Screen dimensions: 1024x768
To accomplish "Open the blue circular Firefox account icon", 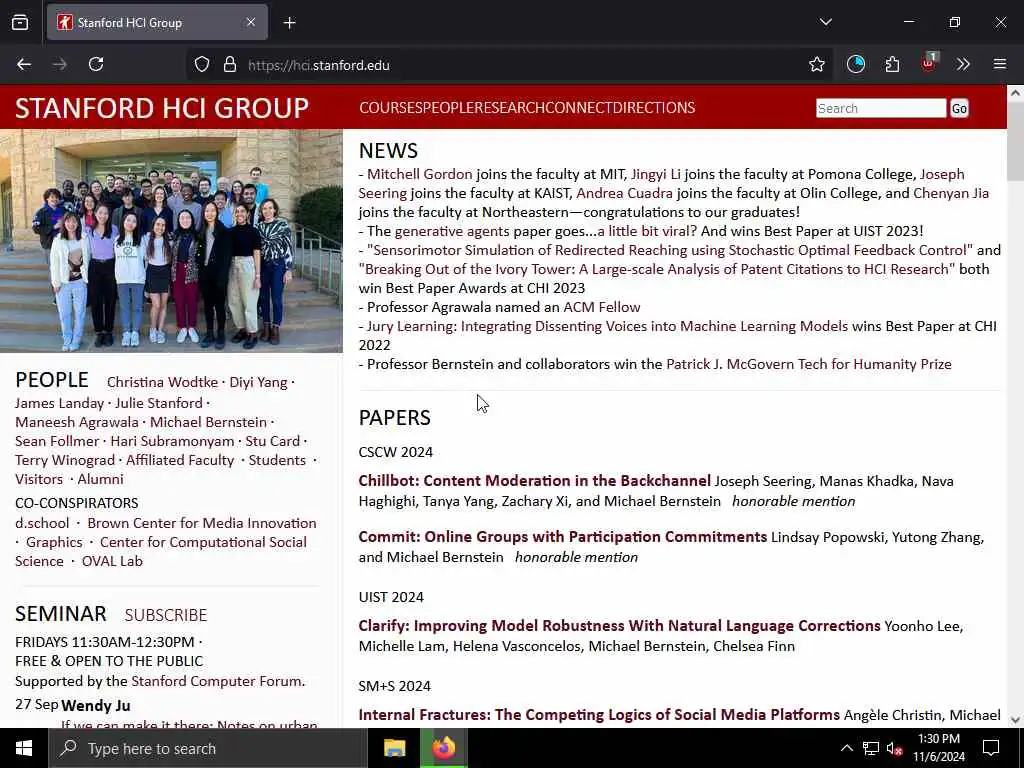I will (856, 64).
